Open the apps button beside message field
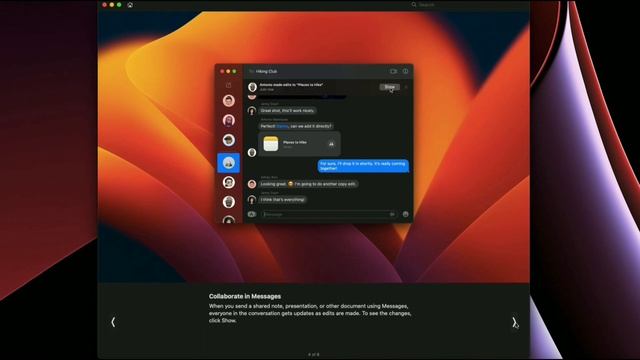This screenshot has width=640, height=360. [x=251, y=214]
